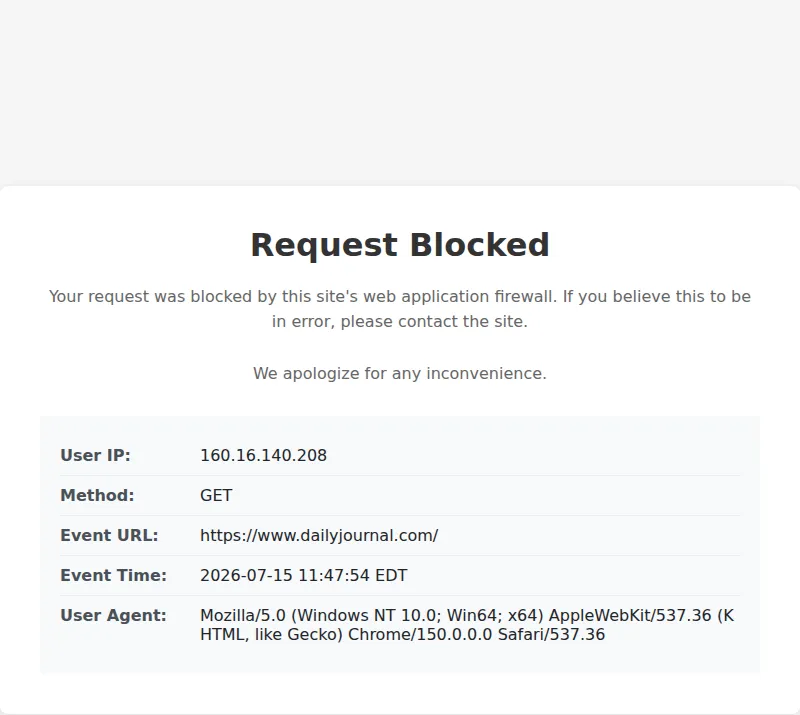Click the Event URL label
800x715 pixels.
109,535
